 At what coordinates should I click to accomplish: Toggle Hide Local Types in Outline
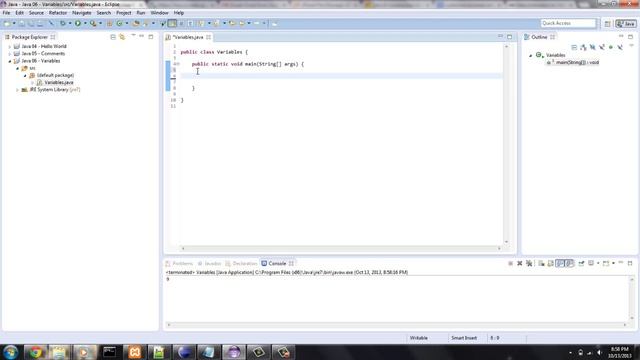[620, 47]
